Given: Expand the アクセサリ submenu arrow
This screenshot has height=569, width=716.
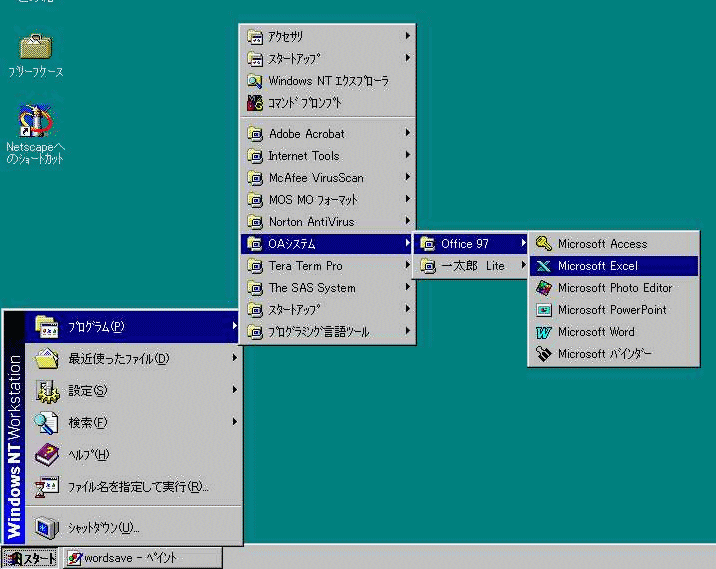Looking at the screenshot, I should (x=407, y=36).
